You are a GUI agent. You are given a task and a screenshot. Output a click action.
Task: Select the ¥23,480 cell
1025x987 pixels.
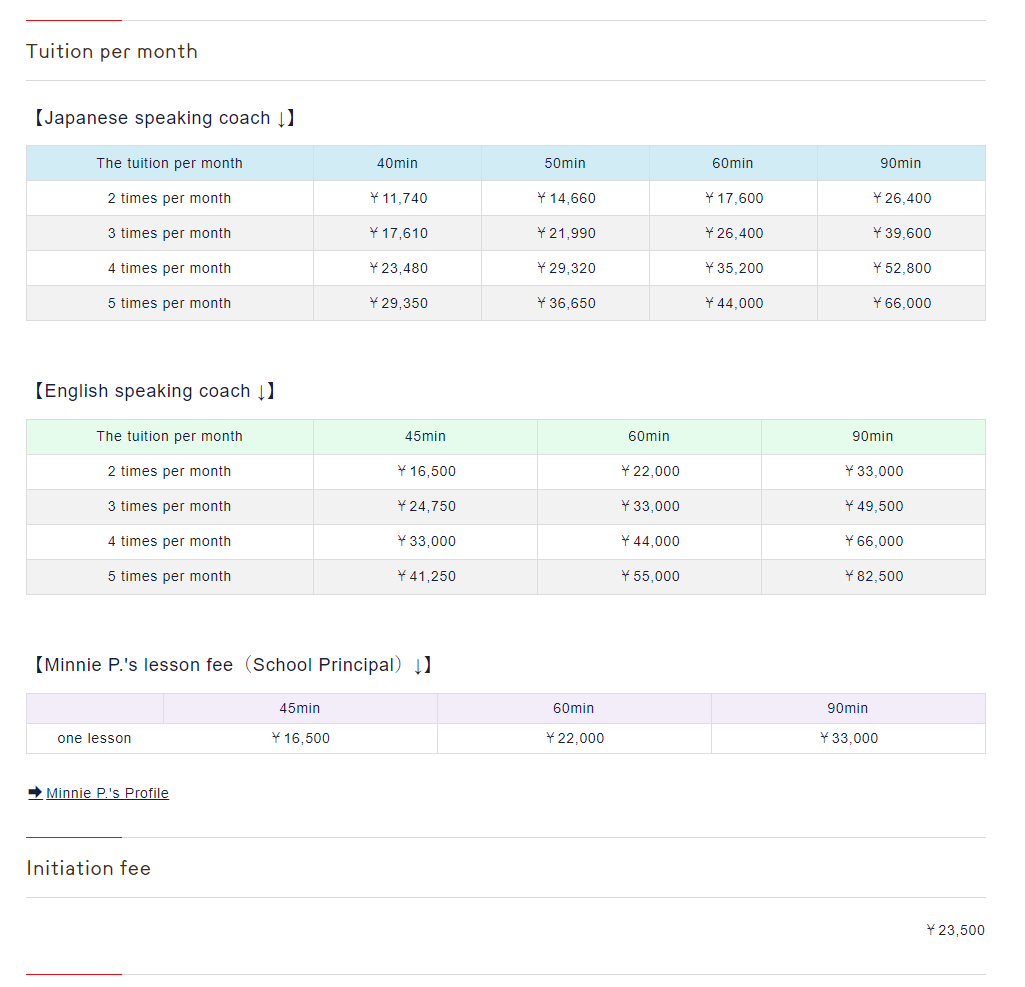point(397,269)
